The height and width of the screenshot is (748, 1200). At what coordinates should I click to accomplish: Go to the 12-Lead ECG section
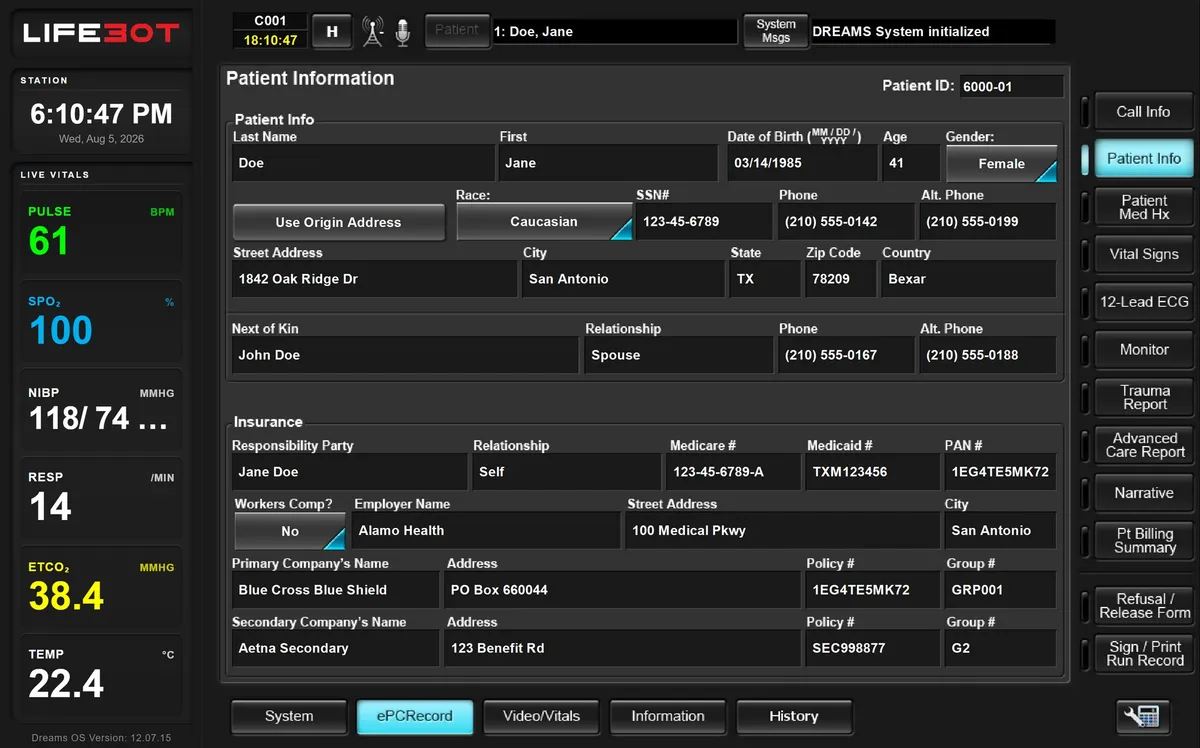pyautogui.click(x=1144, y=302)
